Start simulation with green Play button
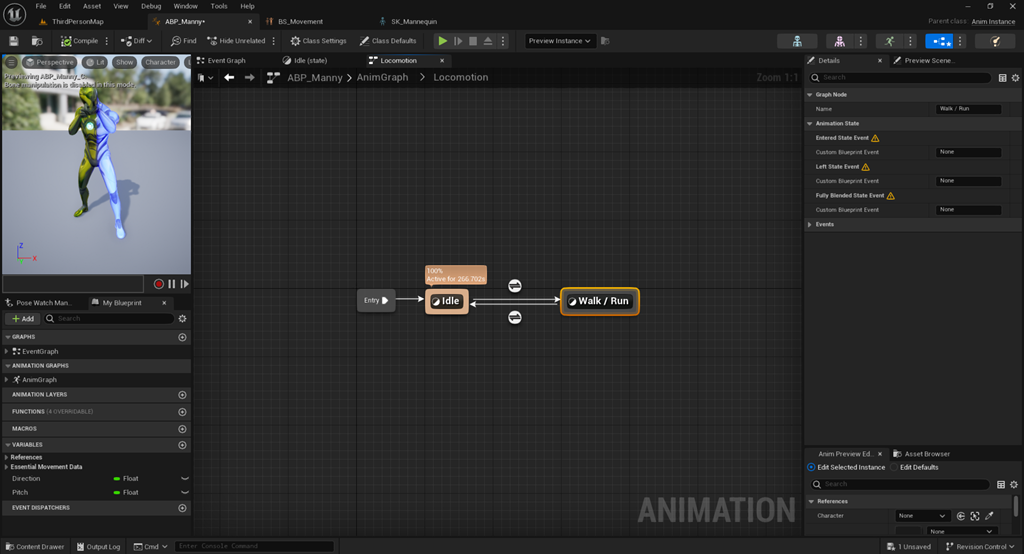 (443, 41)
